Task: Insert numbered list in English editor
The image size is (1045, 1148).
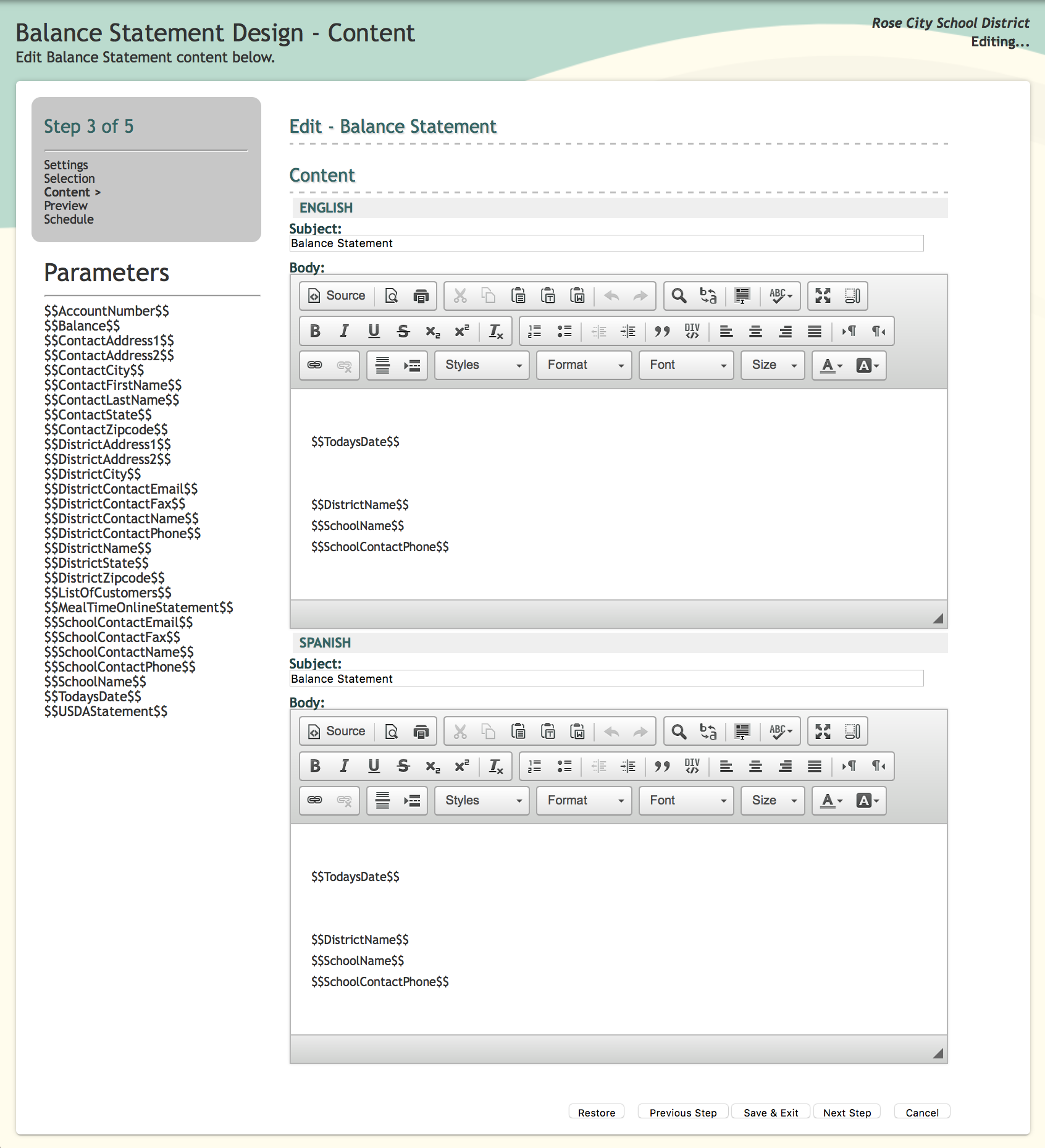Action: pyautogui.click(x=535, y=331)
